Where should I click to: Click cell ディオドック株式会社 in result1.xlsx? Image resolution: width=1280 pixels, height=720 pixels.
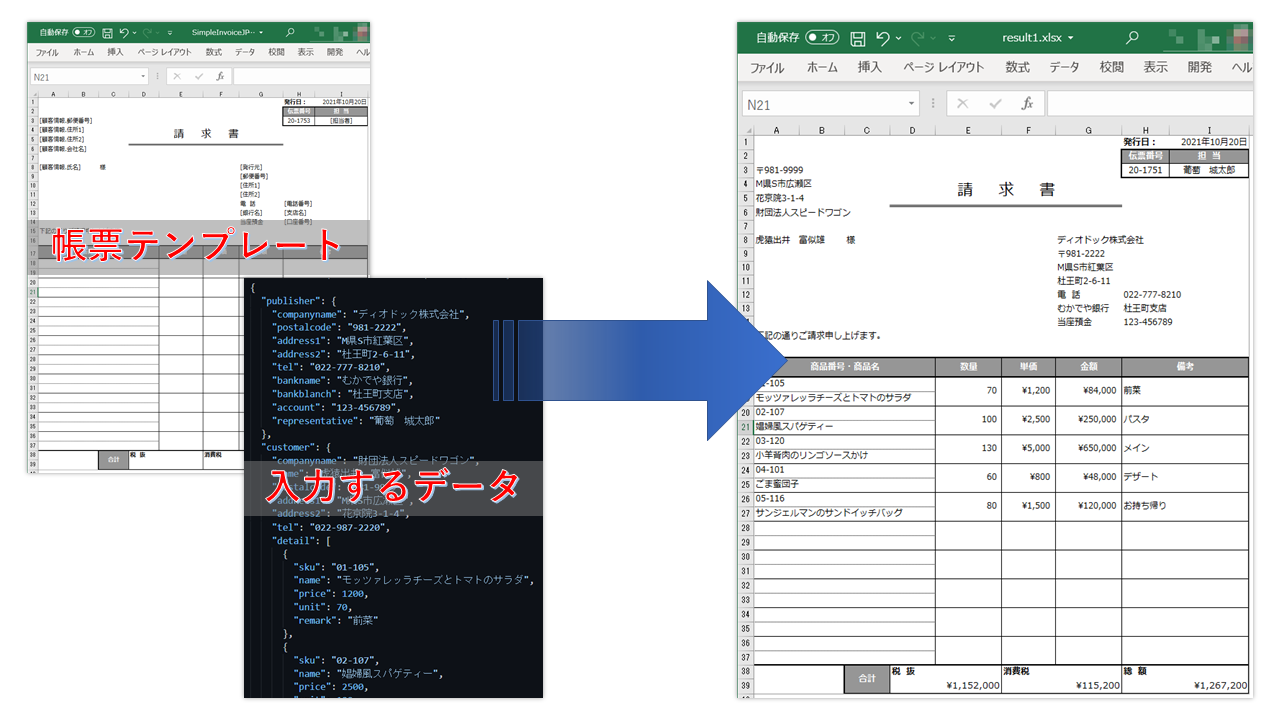(1100, 240)
